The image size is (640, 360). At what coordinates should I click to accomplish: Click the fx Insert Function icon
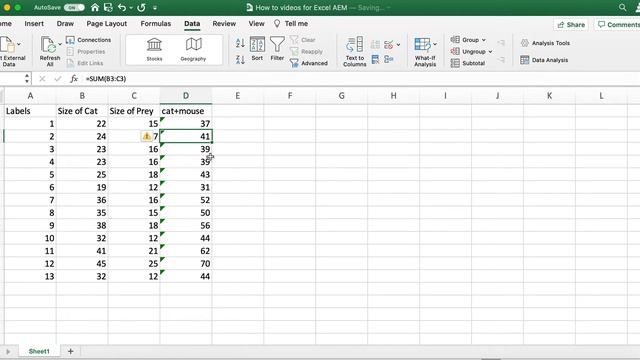pyautogui.click(x=74, y=79)
